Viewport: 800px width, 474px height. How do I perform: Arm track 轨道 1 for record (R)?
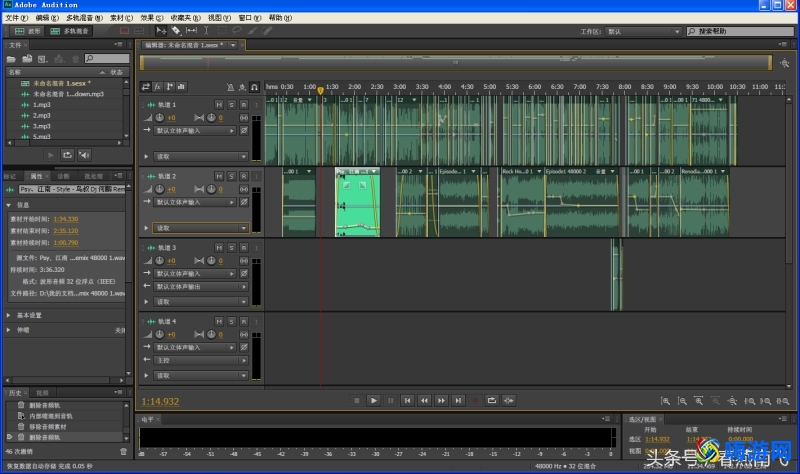pos(244,105)
